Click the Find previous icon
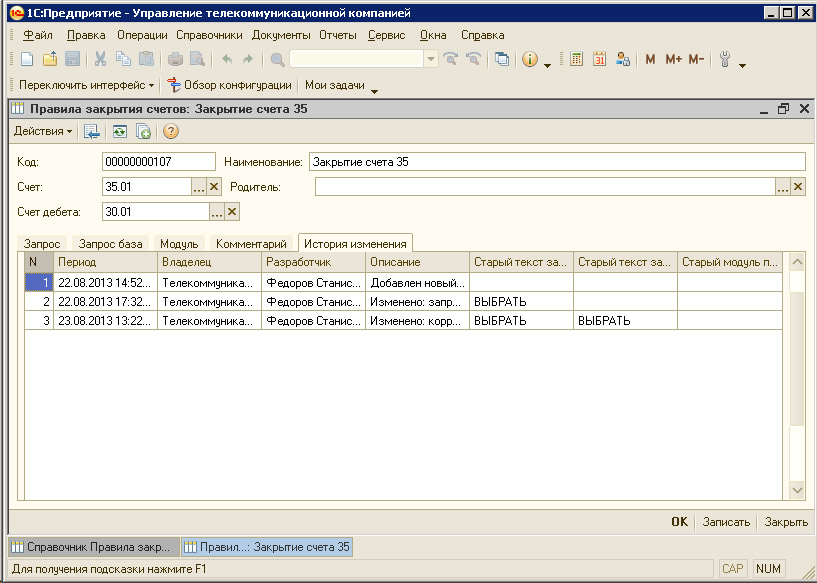This screenshot has width=817, height=583. click(473, 59)
